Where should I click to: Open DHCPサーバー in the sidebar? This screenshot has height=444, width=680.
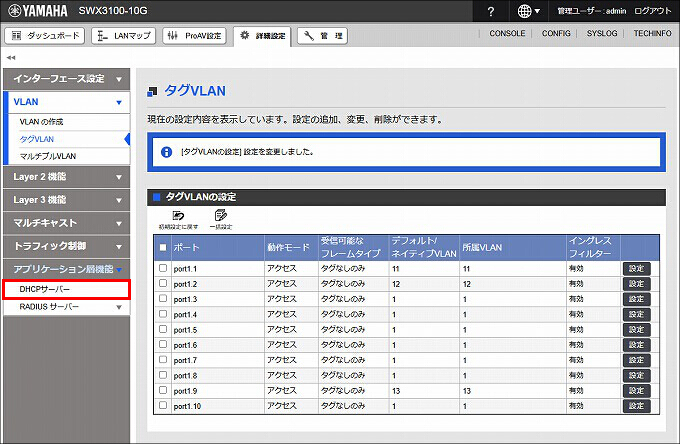[65, 289]
